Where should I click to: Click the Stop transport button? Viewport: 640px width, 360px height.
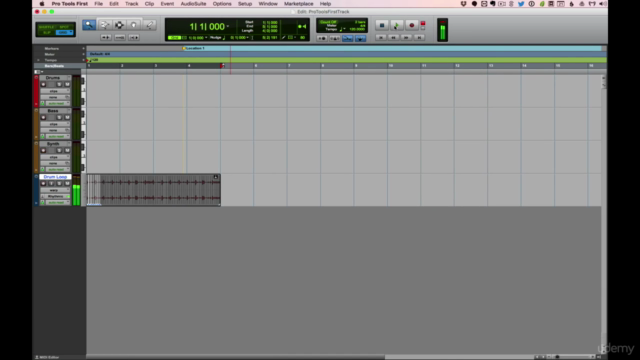pos(382,25)
